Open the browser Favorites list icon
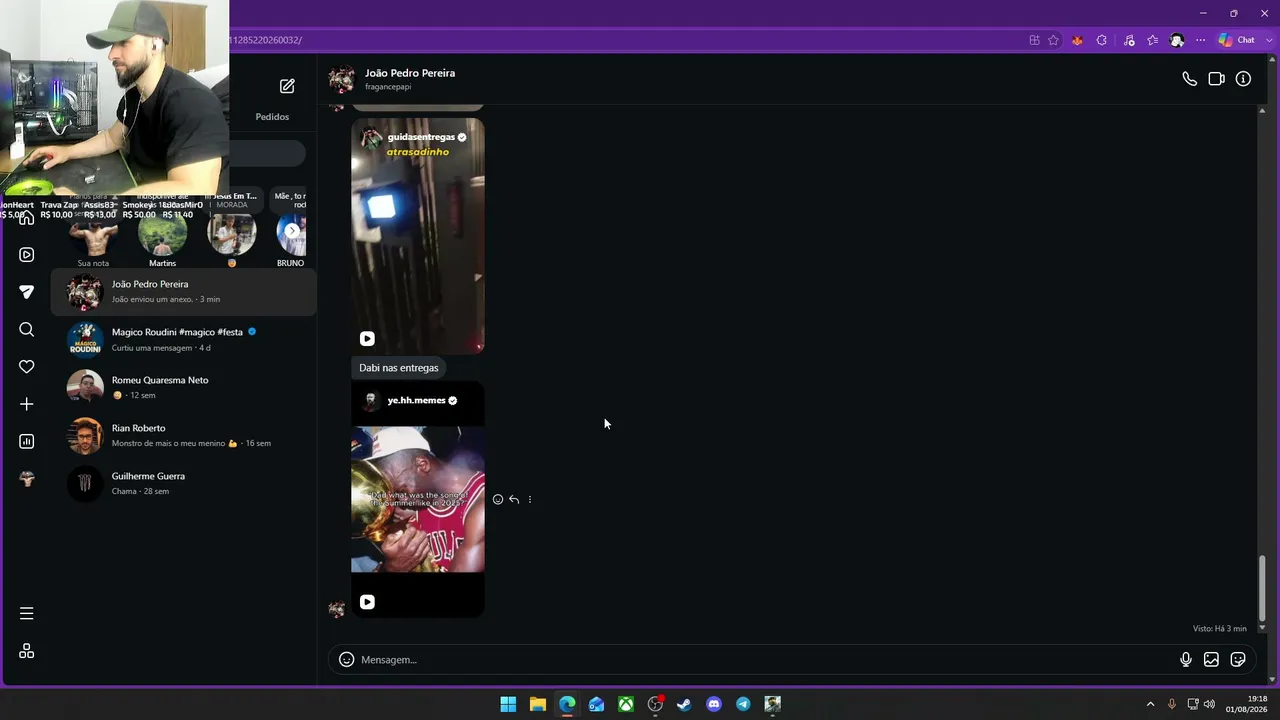Screen dimensions: 1280x720 [x=1153, y=40]
